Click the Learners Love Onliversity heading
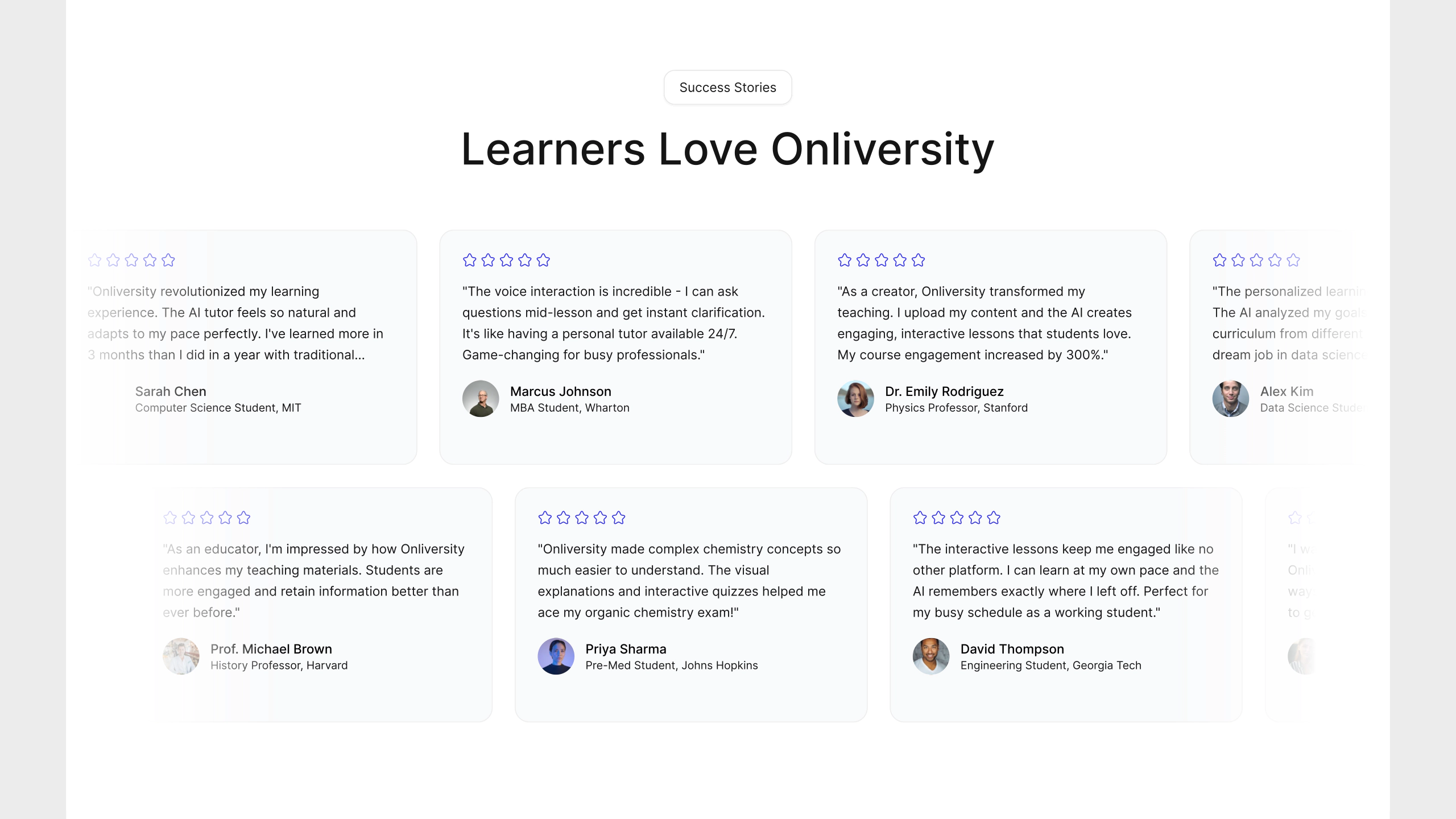This screenshot has width=1456, height=819. tap(727, 150)
